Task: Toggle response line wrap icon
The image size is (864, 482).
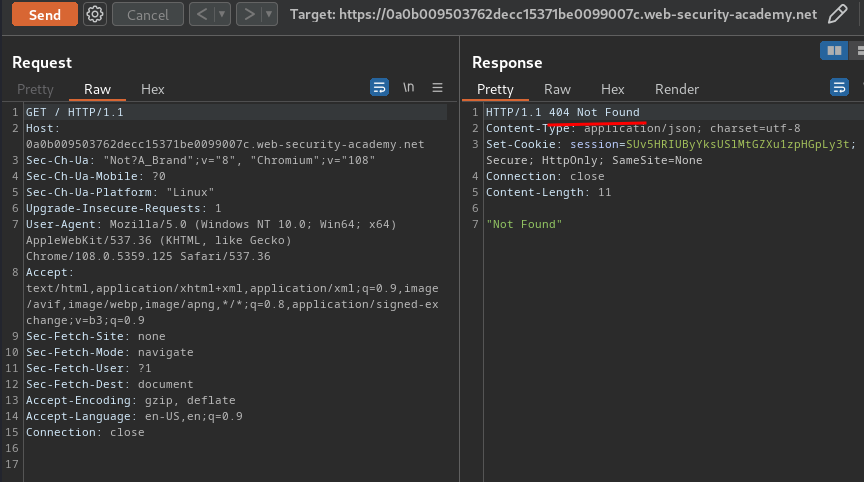Action: pos(839,87)
